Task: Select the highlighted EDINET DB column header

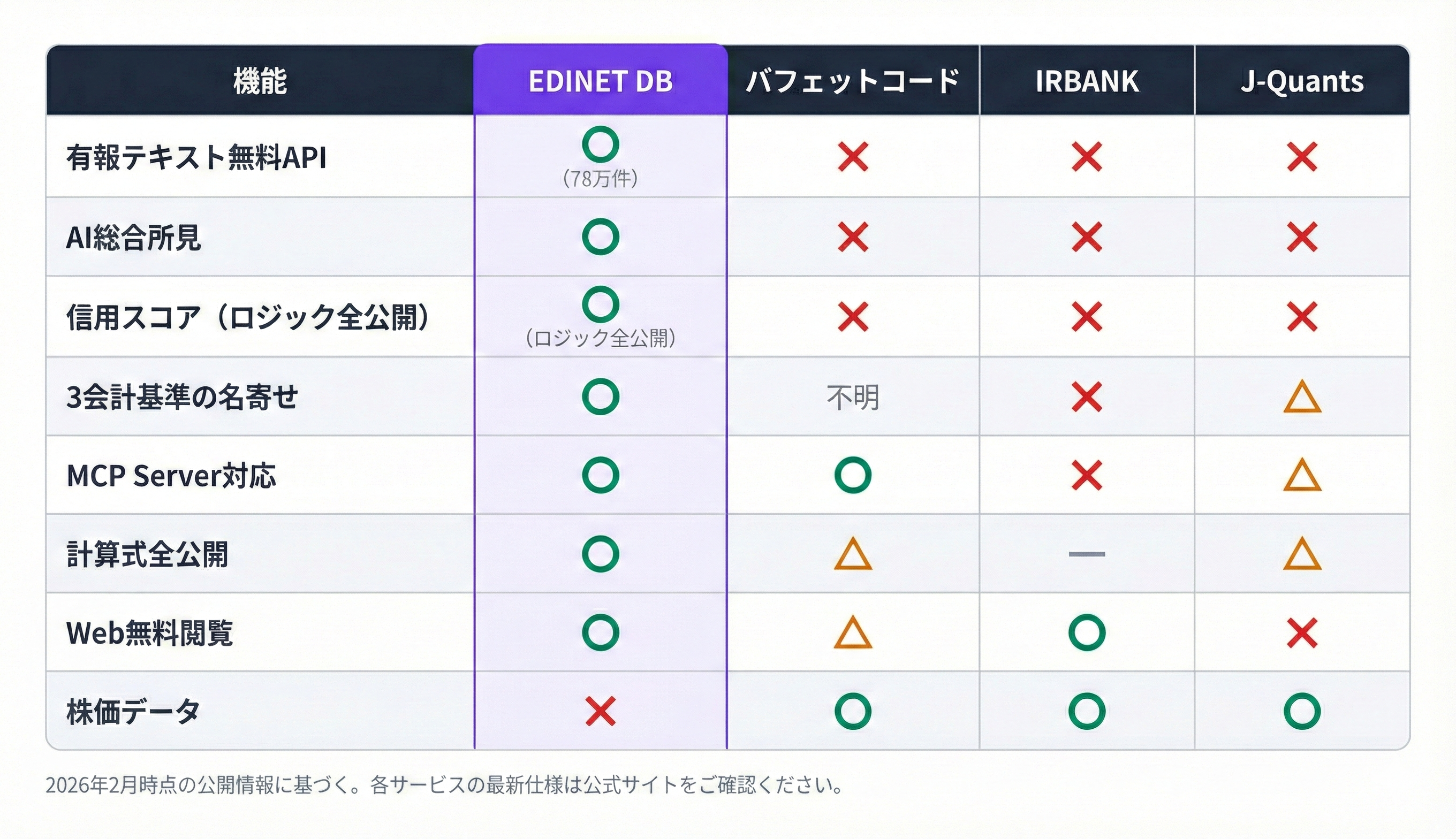Action: coord(600,81)
